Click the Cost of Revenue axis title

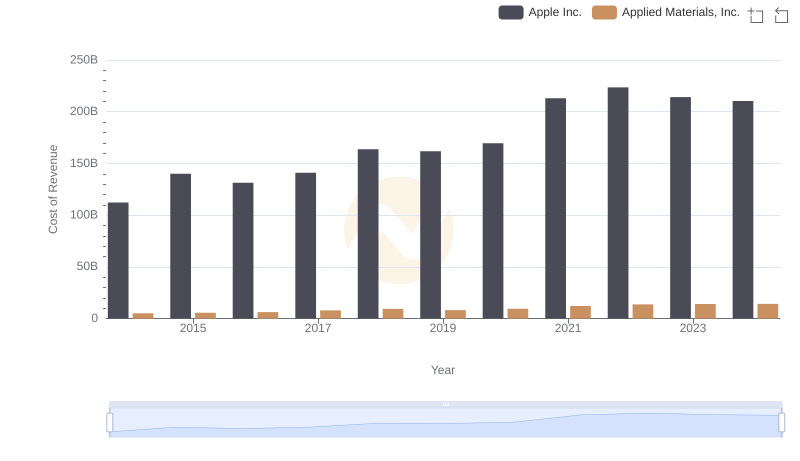(x=53, y=189)
